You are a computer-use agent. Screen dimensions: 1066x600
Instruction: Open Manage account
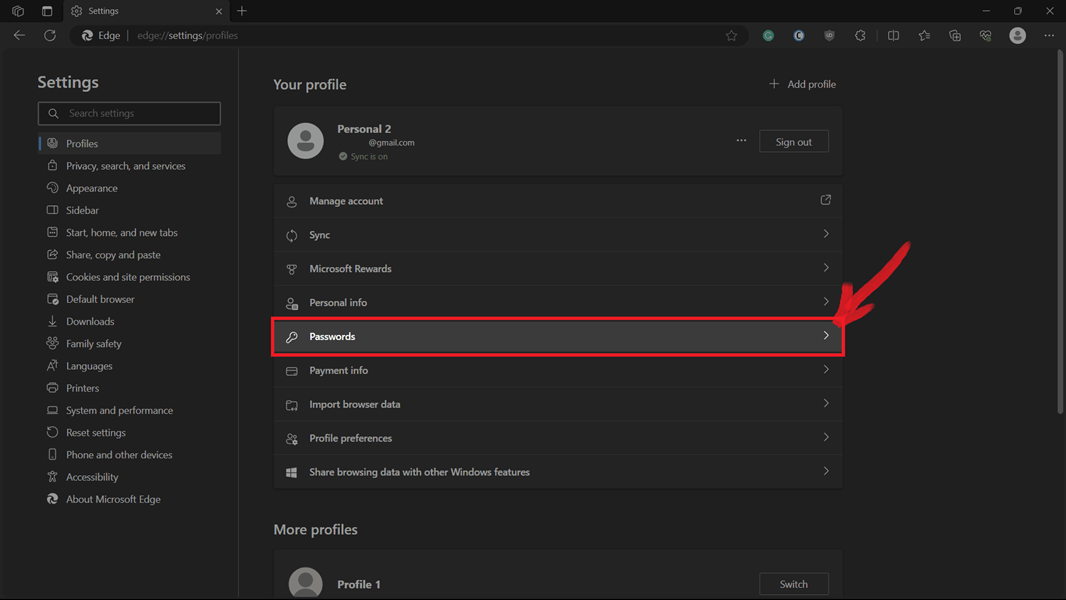point(558,200)
